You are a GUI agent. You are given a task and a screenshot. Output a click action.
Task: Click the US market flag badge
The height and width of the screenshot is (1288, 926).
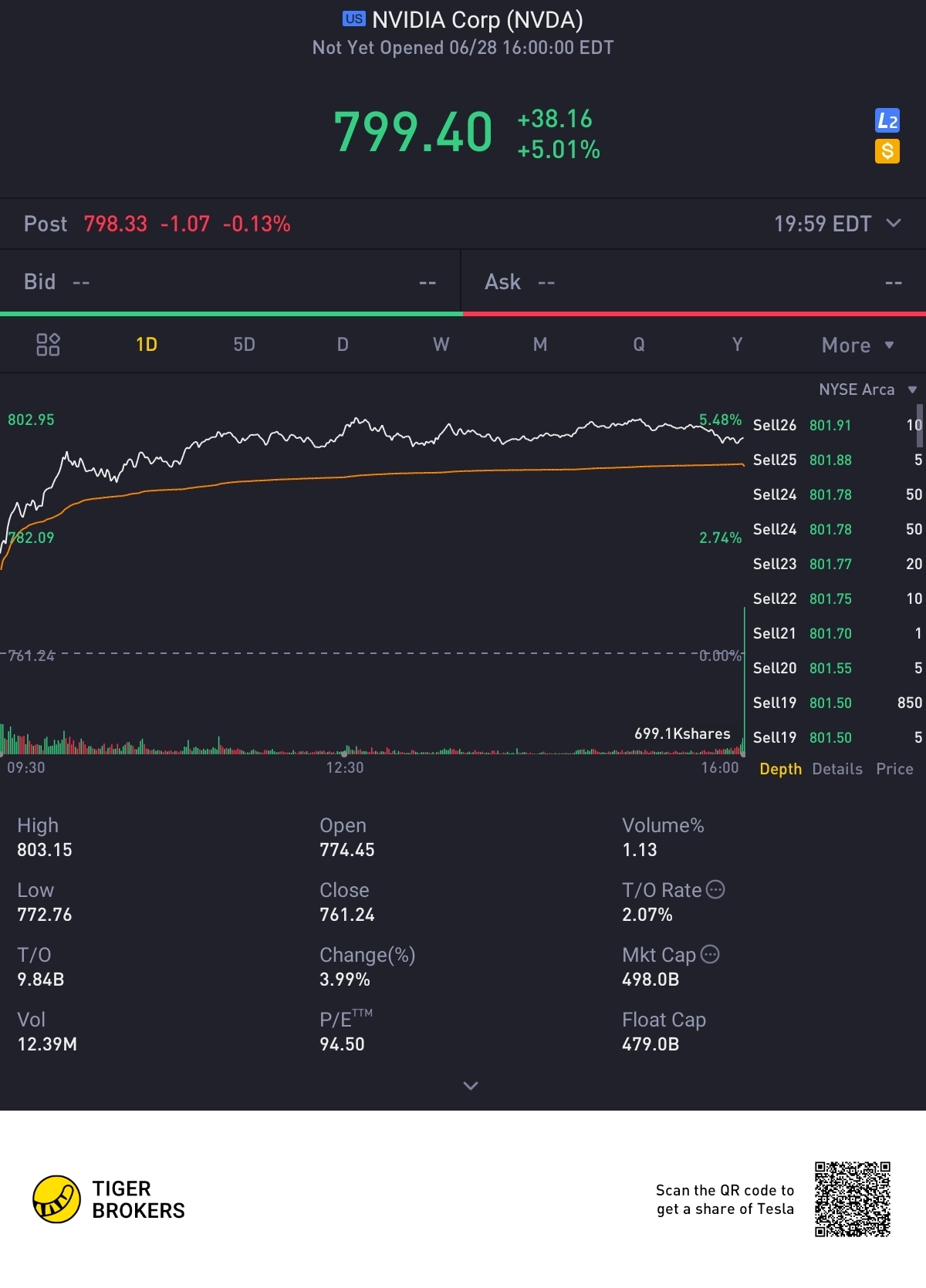(354, 19)
